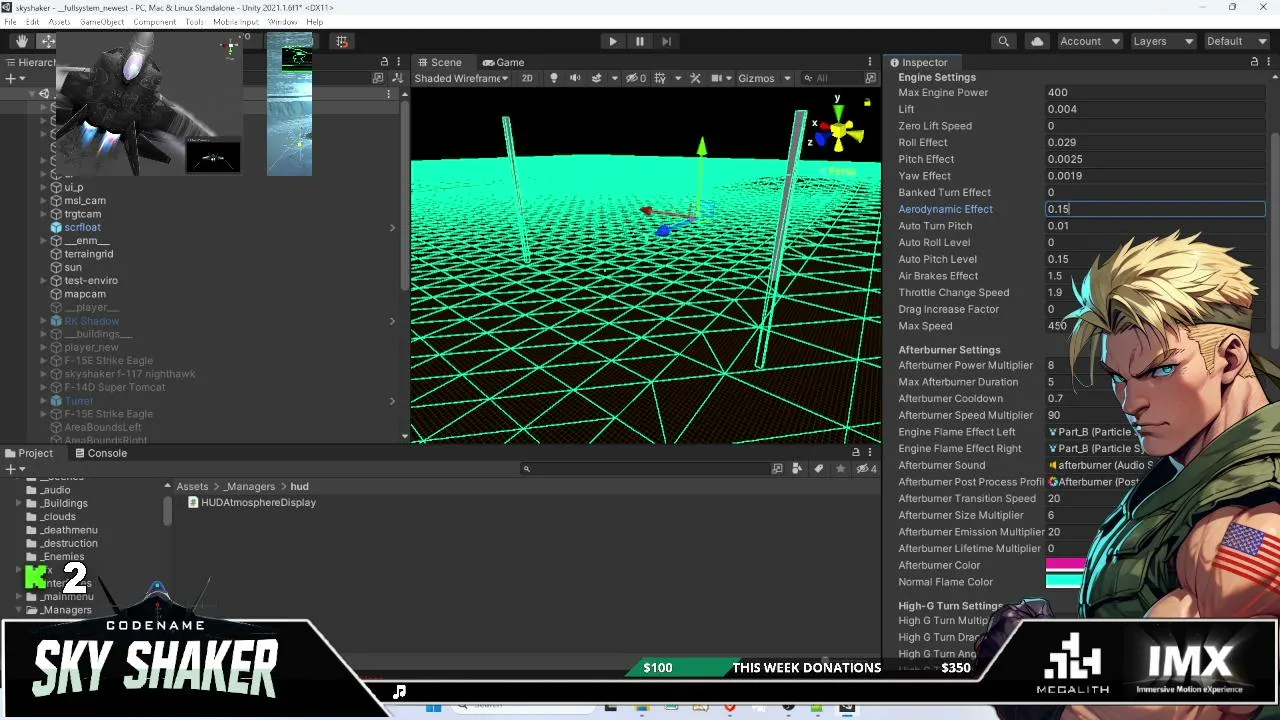
Task: Open cloud services via the cloud icon
Action: click(1037, 41)
